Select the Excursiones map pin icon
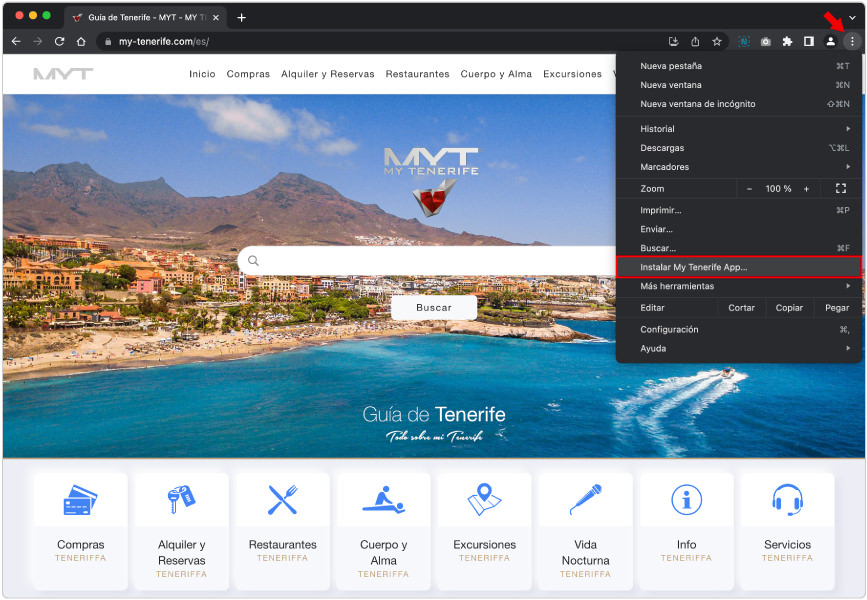Screen dimensions: 867x600 (x=485, y=499)
